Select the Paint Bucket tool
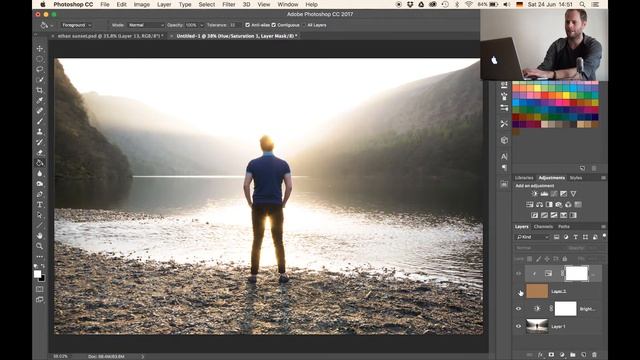 (40, 163)
